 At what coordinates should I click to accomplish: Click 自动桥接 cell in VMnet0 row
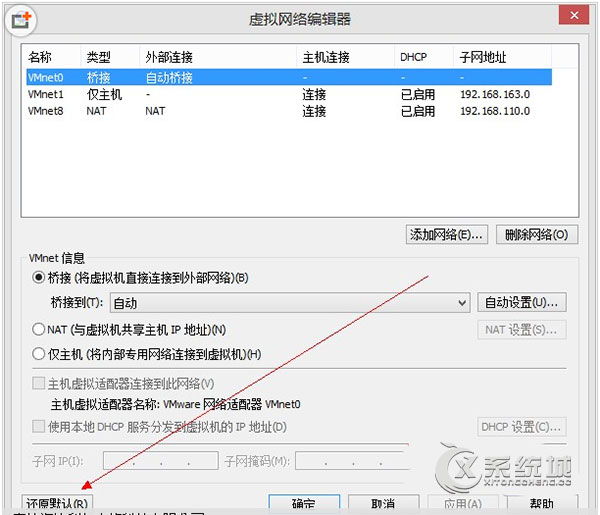[169, 78]
